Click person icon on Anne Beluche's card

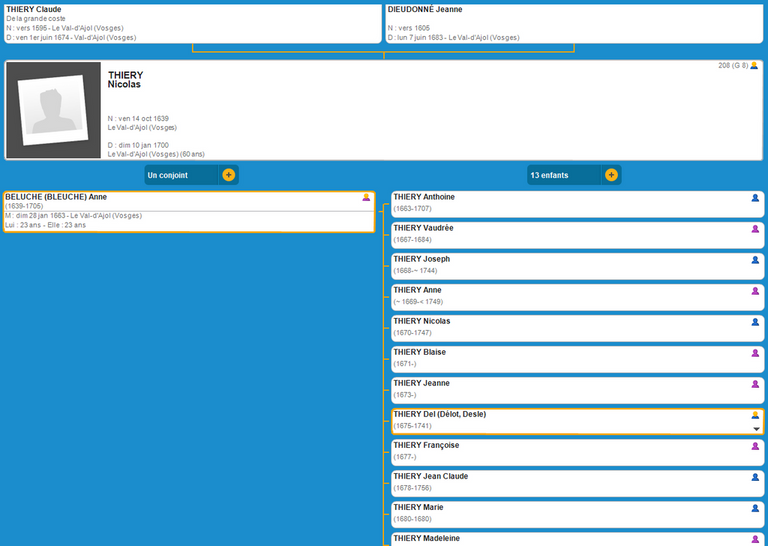pyautogui.click(x=366, y=198)
